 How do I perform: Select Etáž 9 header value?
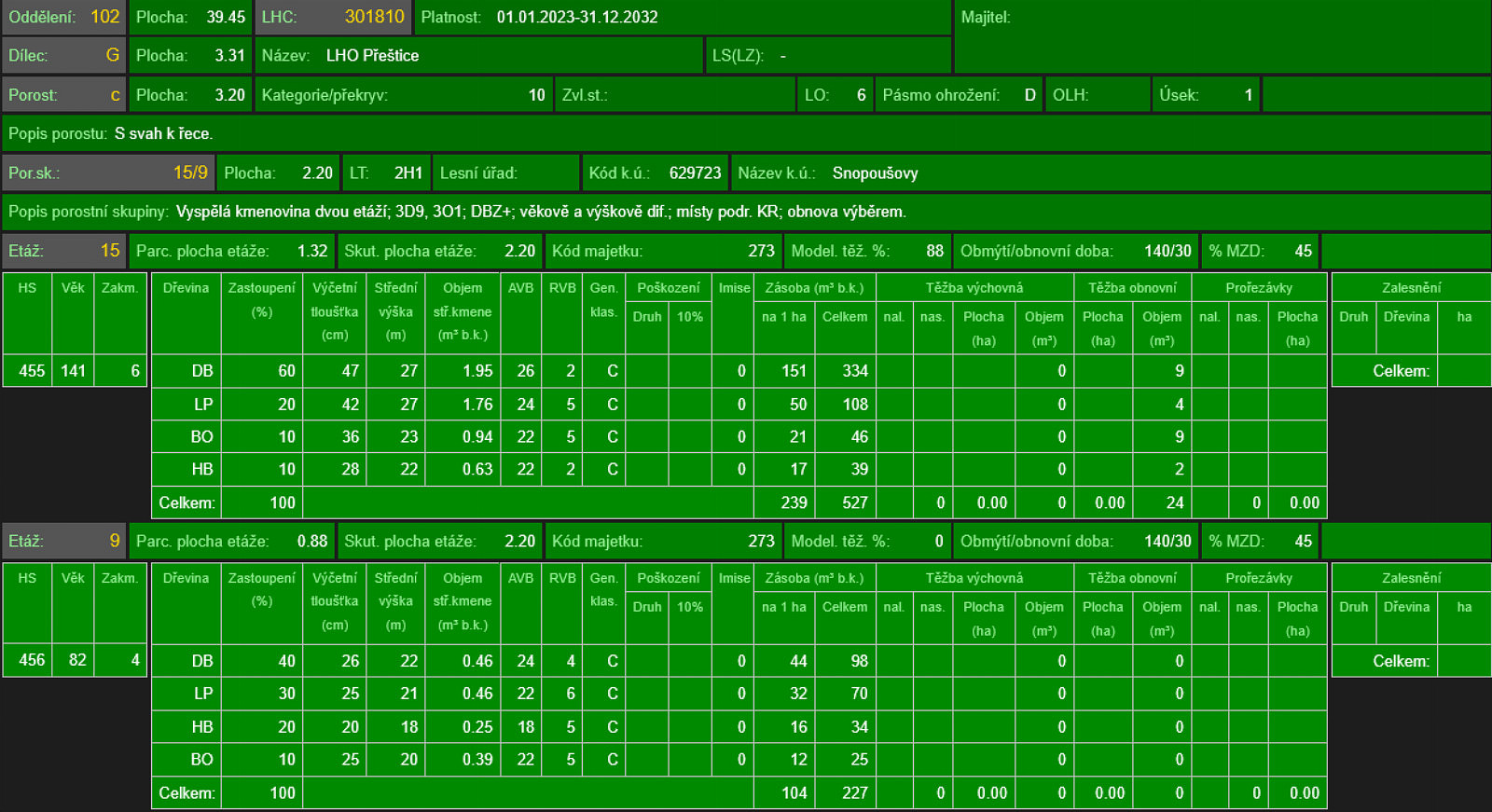(x=115, y=541)
